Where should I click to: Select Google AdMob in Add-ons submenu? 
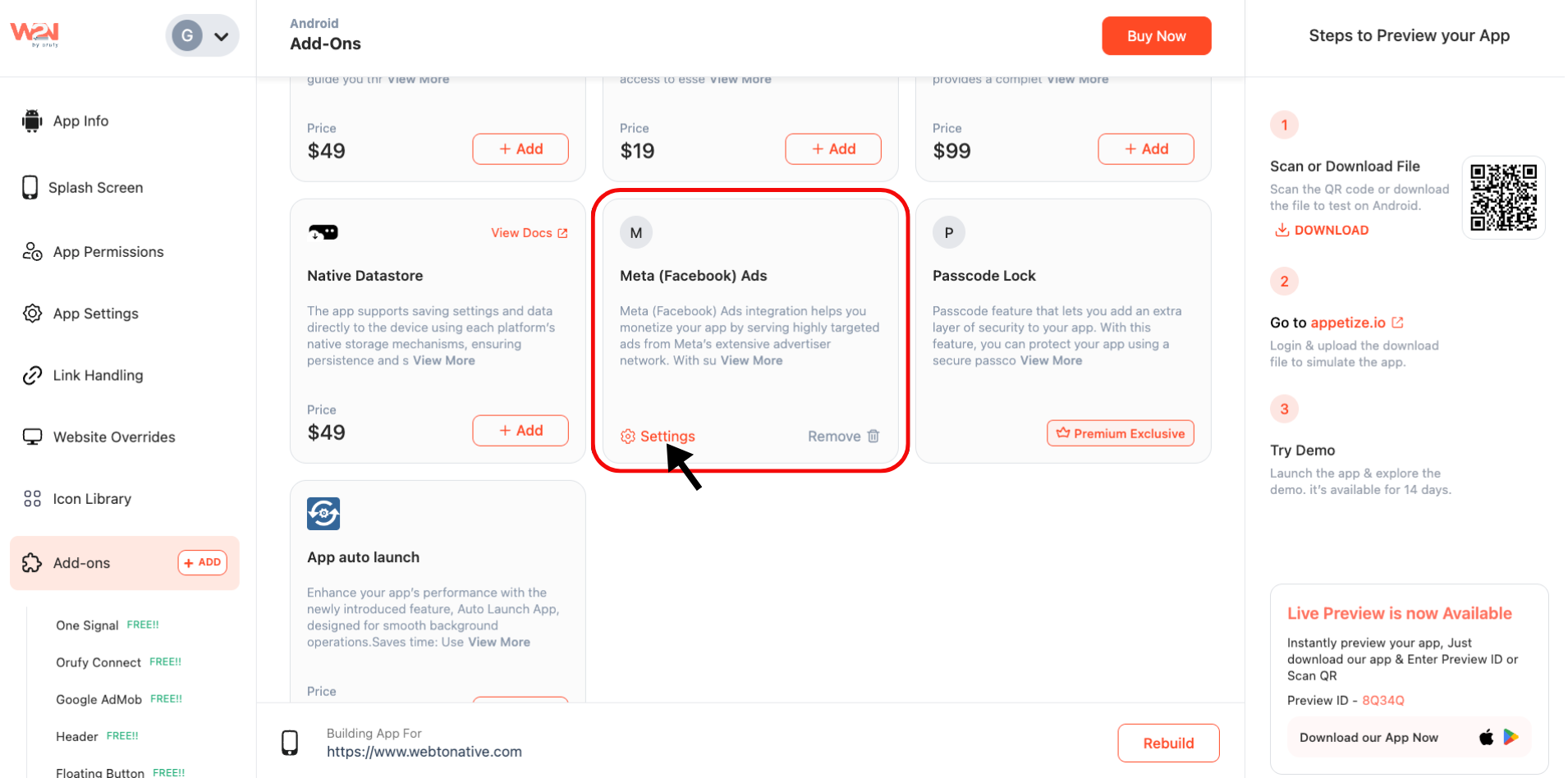(x=99, y=699)
